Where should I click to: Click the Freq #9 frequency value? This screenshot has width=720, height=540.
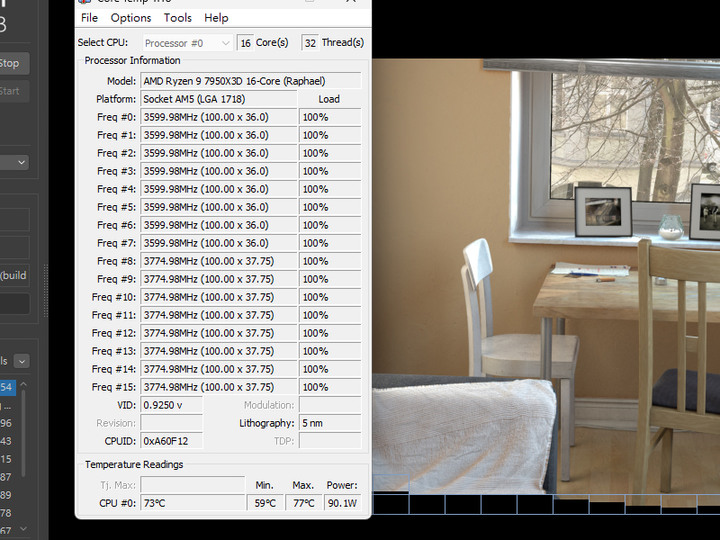[x=219, y=279]
